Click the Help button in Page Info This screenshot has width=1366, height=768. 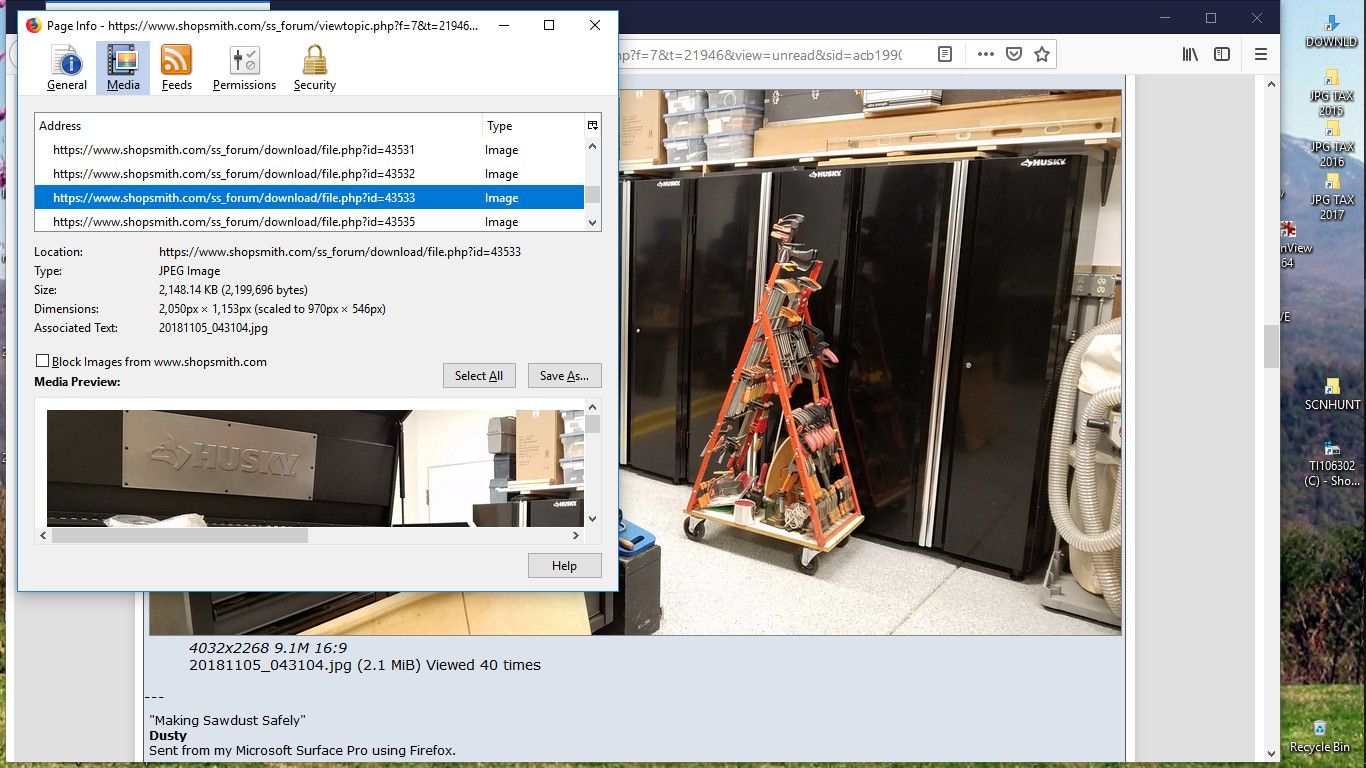coord(564,566)
